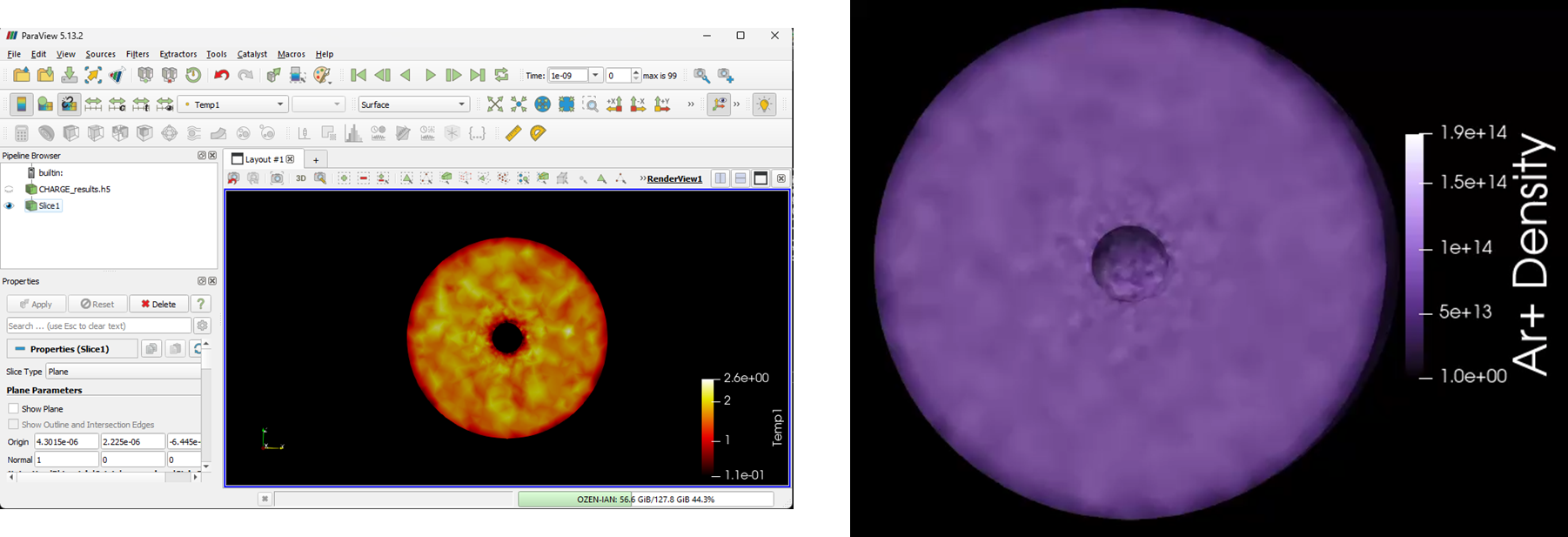Open the Surface representation dropdown
This screenshot has height=537, width=1568.
(x=413, y=104)
